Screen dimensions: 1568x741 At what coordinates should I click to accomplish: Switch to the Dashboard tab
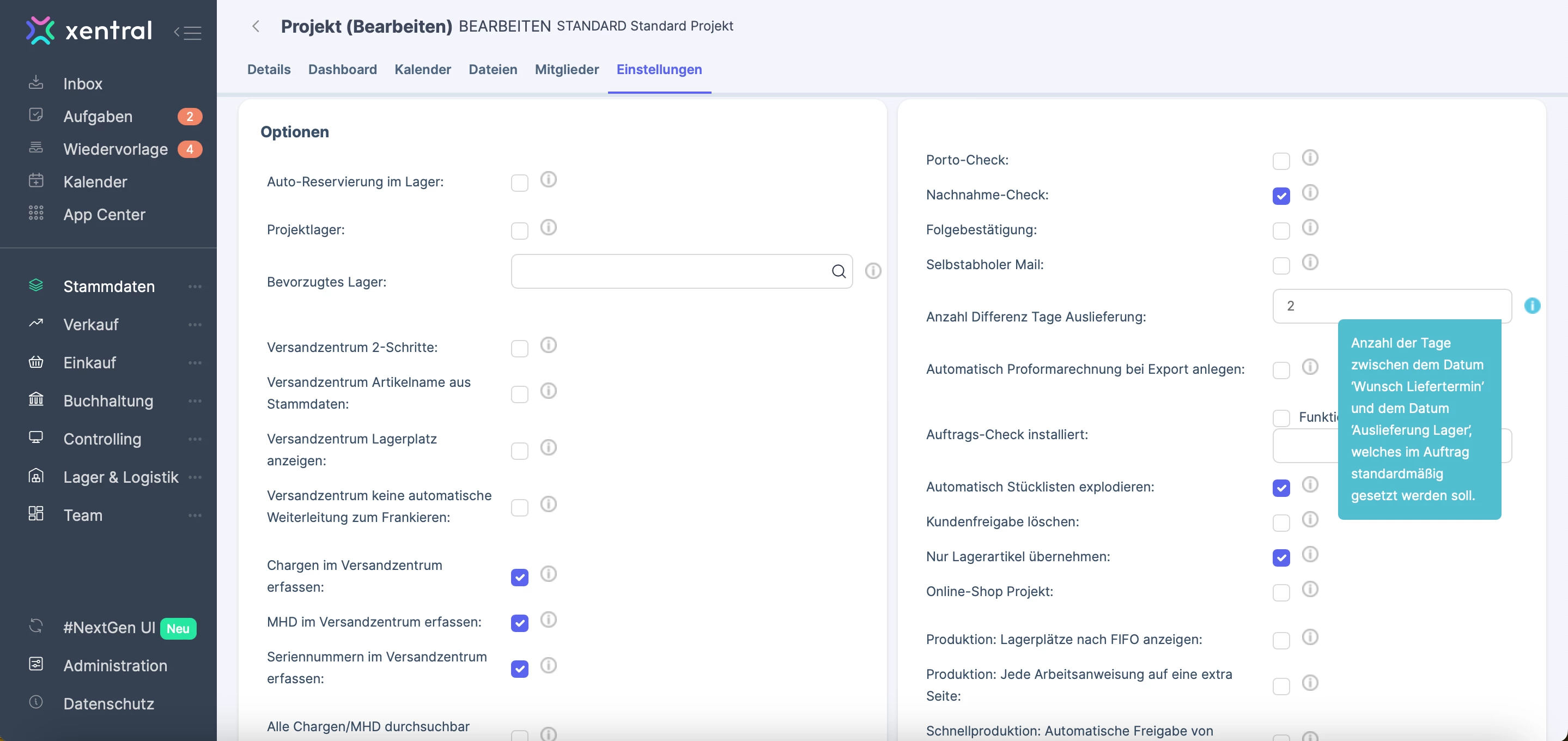[x=342, y=69]
